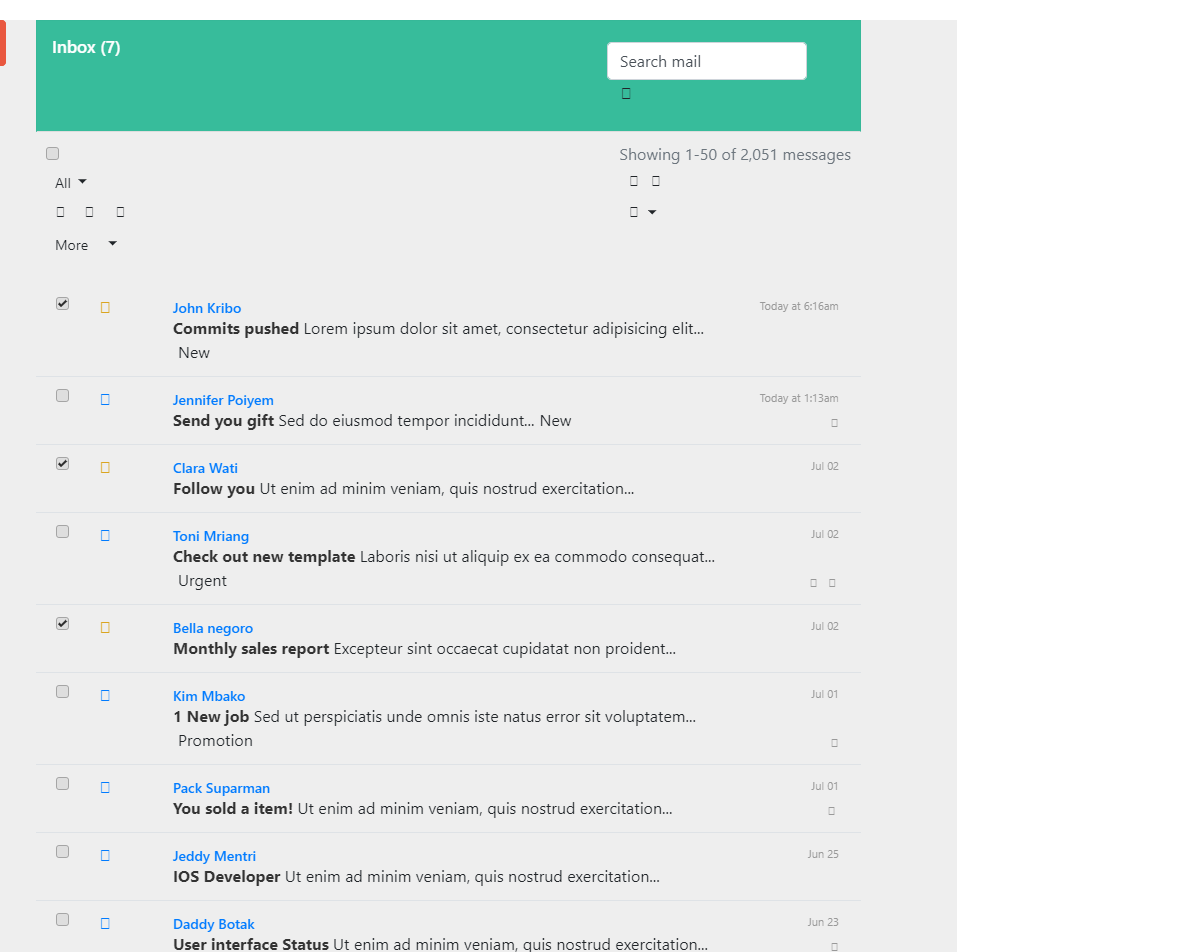Click second pagination icon under the message count

point(656,181)
